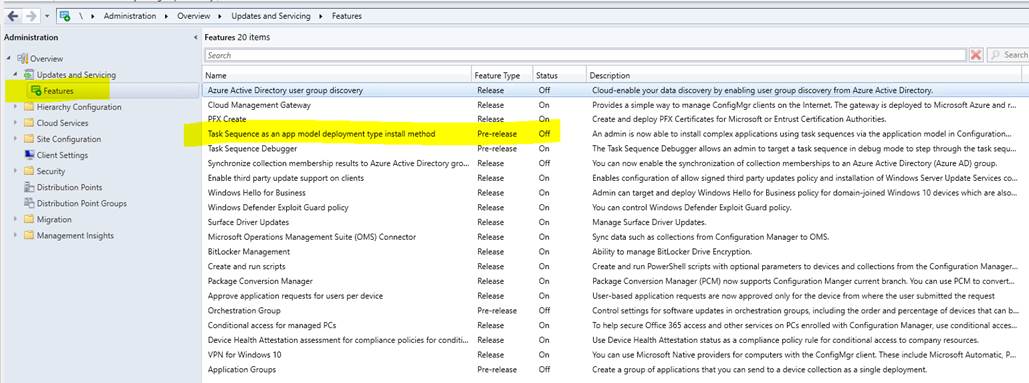Image resolution: width=1029 pixels, height=383 pixels.
Task: Select Updates and Servicing breadcrumb segment
Action: point(270,16)
